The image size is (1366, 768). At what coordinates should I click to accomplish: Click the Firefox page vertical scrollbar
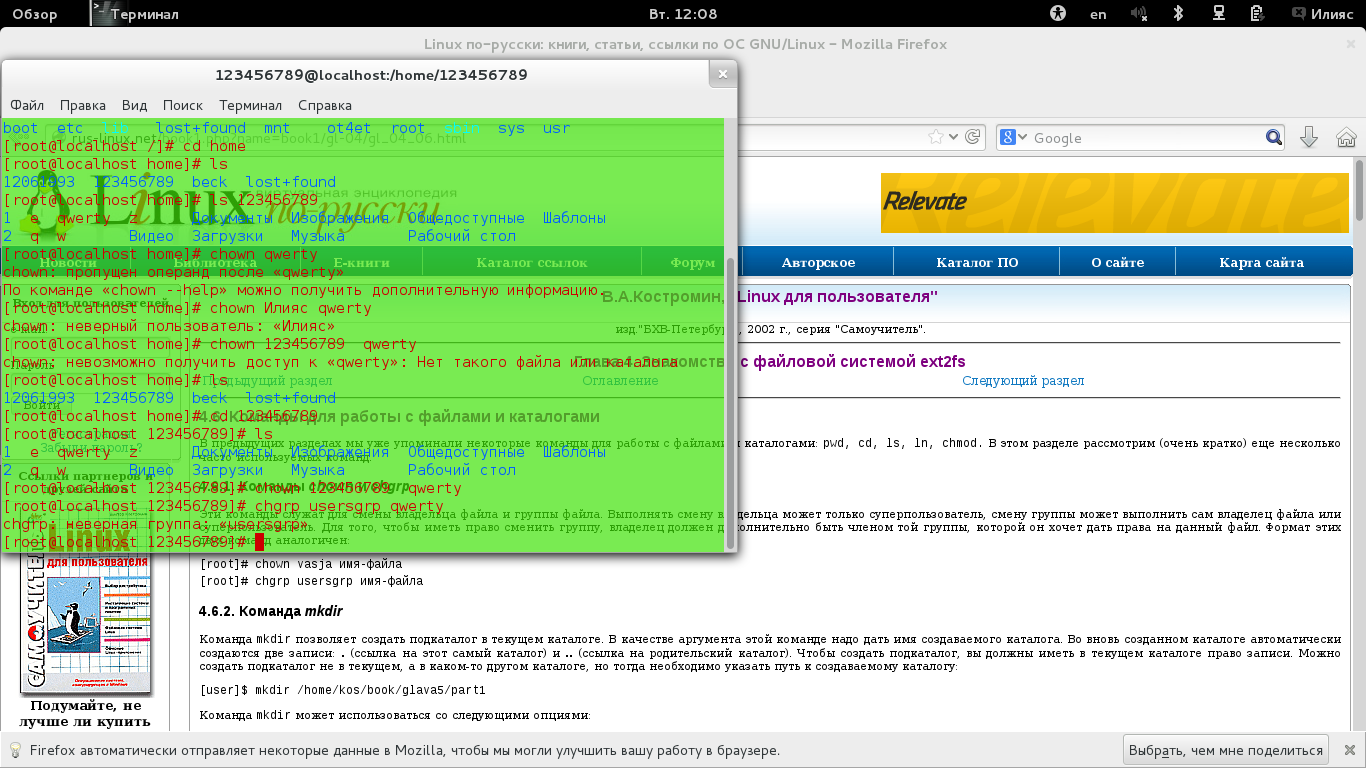[x=1359, y=190]
